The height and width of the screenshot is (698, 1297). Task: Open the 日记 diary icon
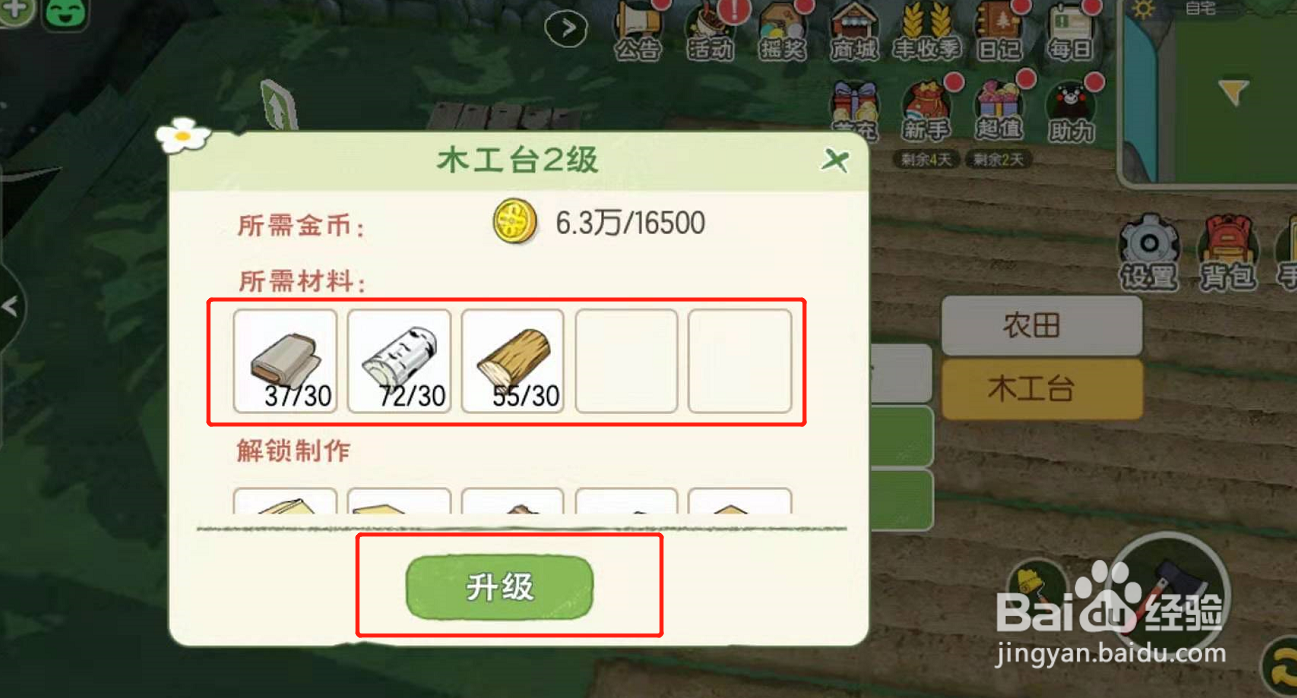[x=998, y=31]
